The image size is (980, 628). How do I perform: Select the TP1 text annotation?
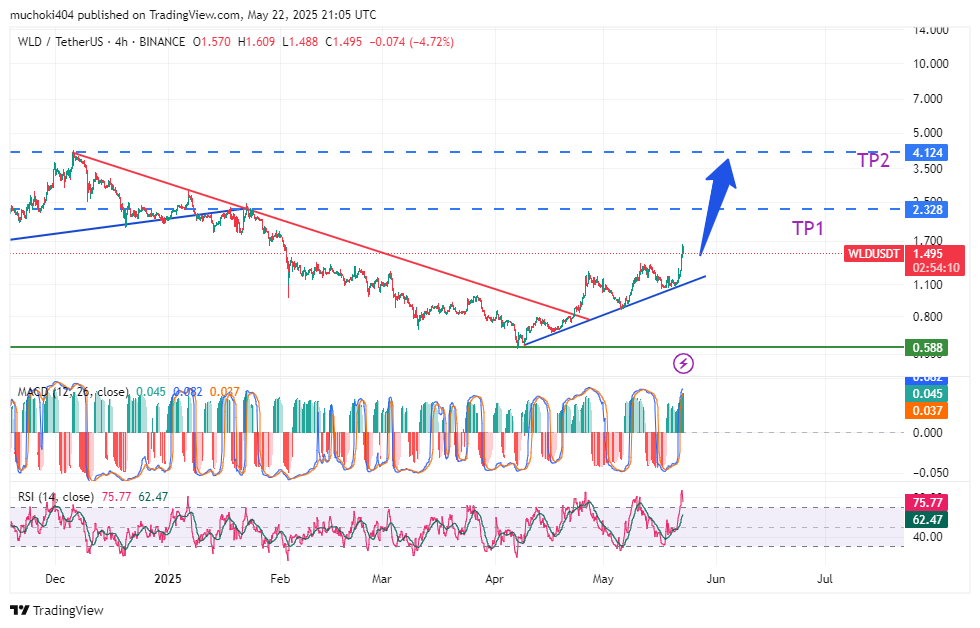pyautogui.click(x=808, y=229)
